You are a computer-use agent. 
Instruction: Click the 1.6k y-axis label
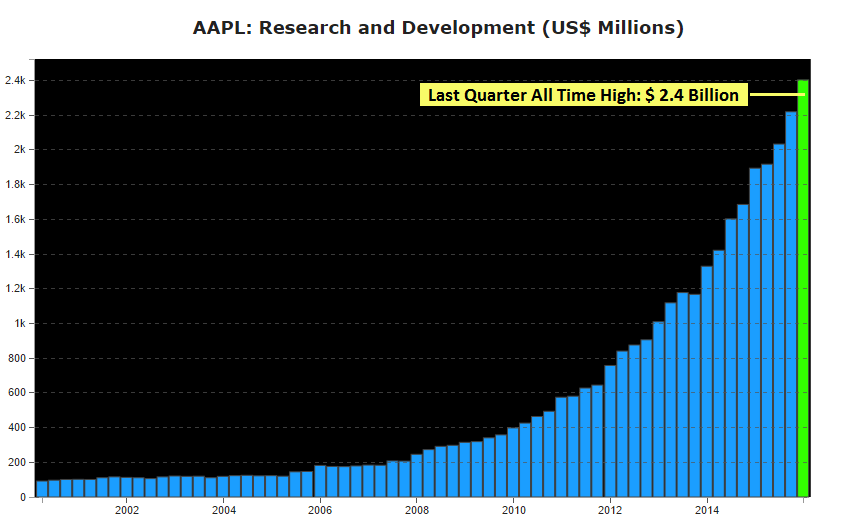coord(15,220)
